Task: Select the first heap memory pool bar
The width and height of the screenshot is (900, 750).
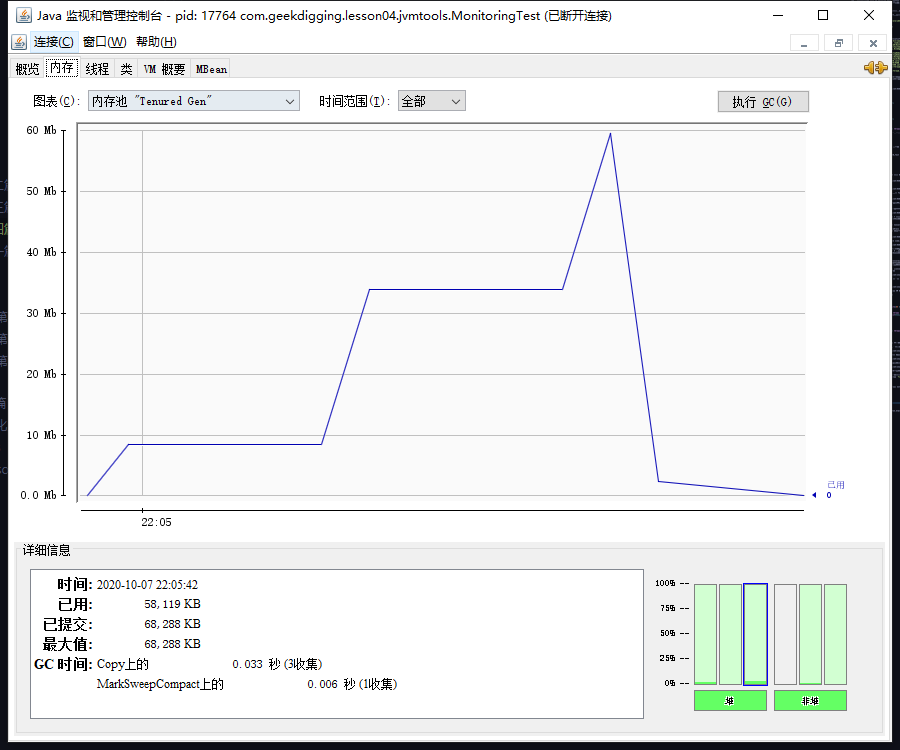Action: pos(705,634)
